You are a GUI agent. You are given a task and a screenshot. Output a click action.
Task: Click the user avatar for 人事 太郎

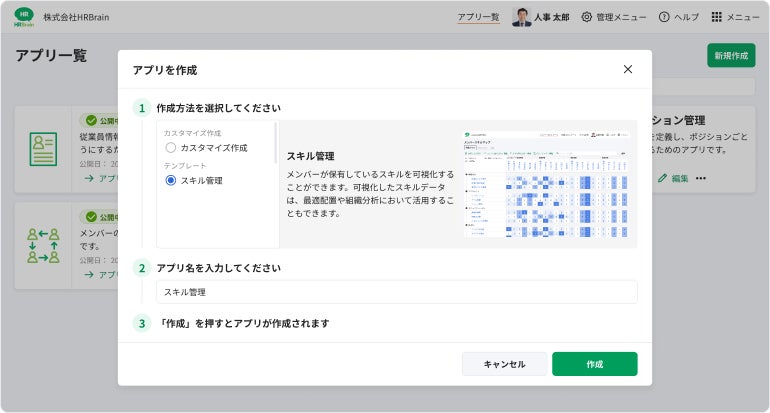pos(522,17)
